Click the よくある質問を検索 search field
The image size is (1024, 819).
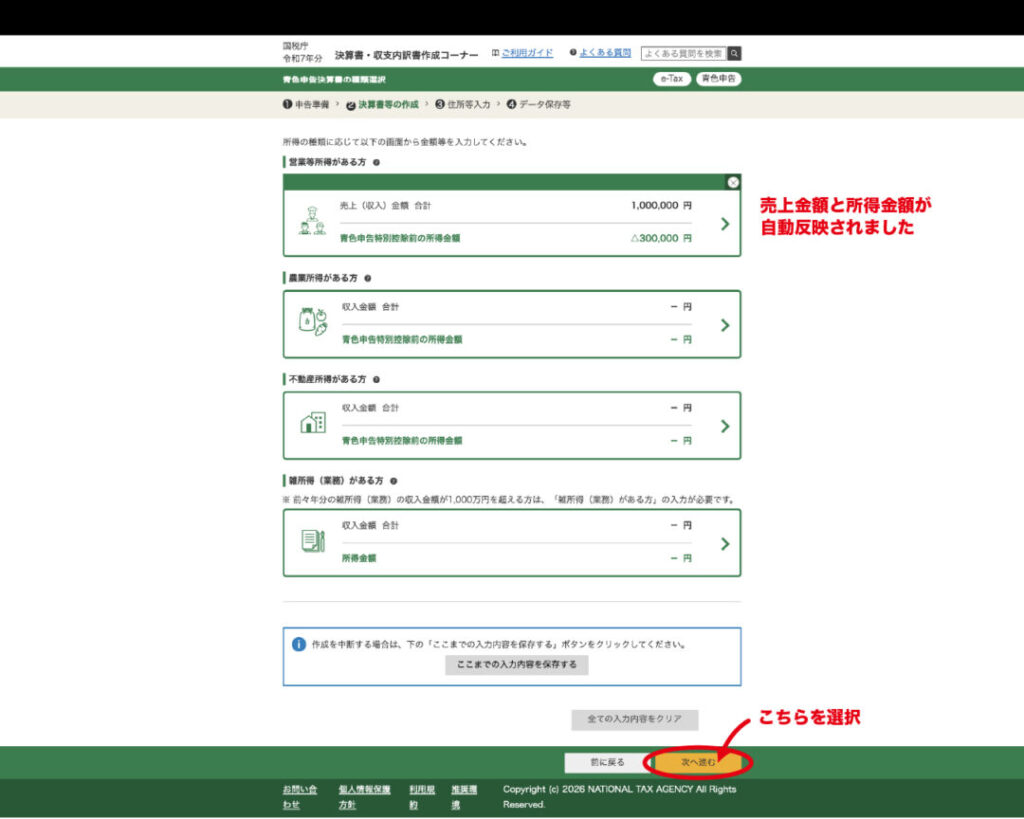pyautogui.click(x=683, y=54)
